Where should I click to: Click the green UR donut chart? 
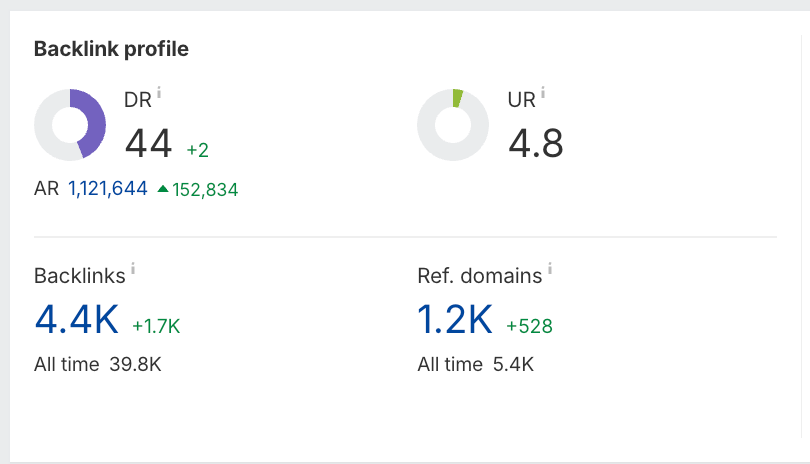[x=453, y=125]
